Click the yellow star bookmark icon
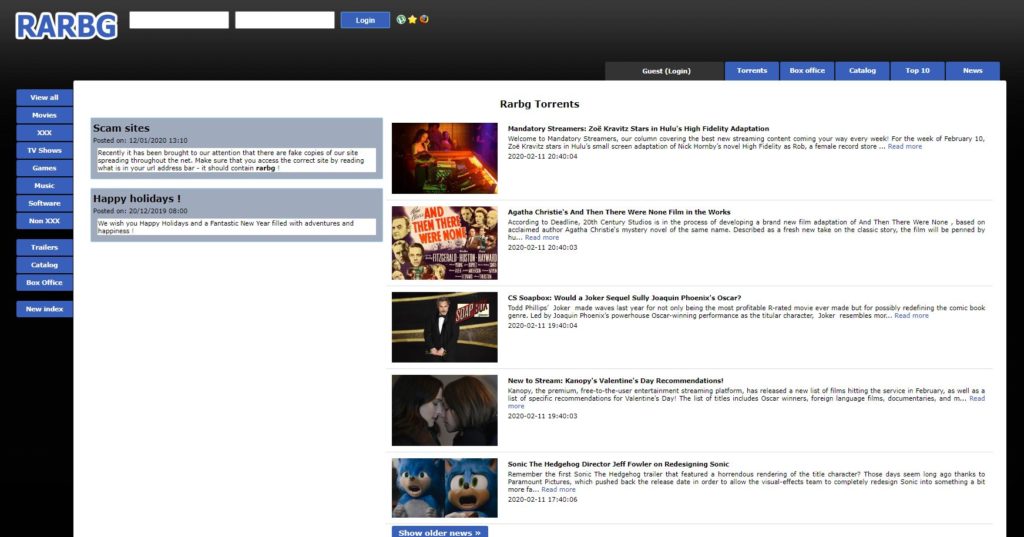 click(412, 20)
